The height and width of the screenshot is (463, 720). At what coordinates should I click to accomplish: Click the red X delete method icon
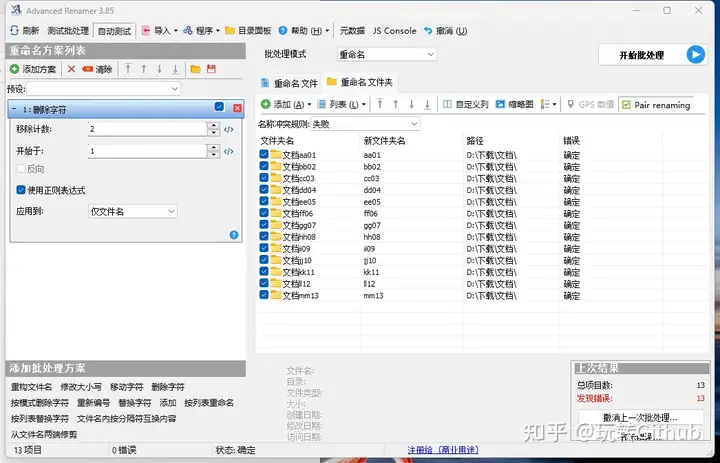71,69
